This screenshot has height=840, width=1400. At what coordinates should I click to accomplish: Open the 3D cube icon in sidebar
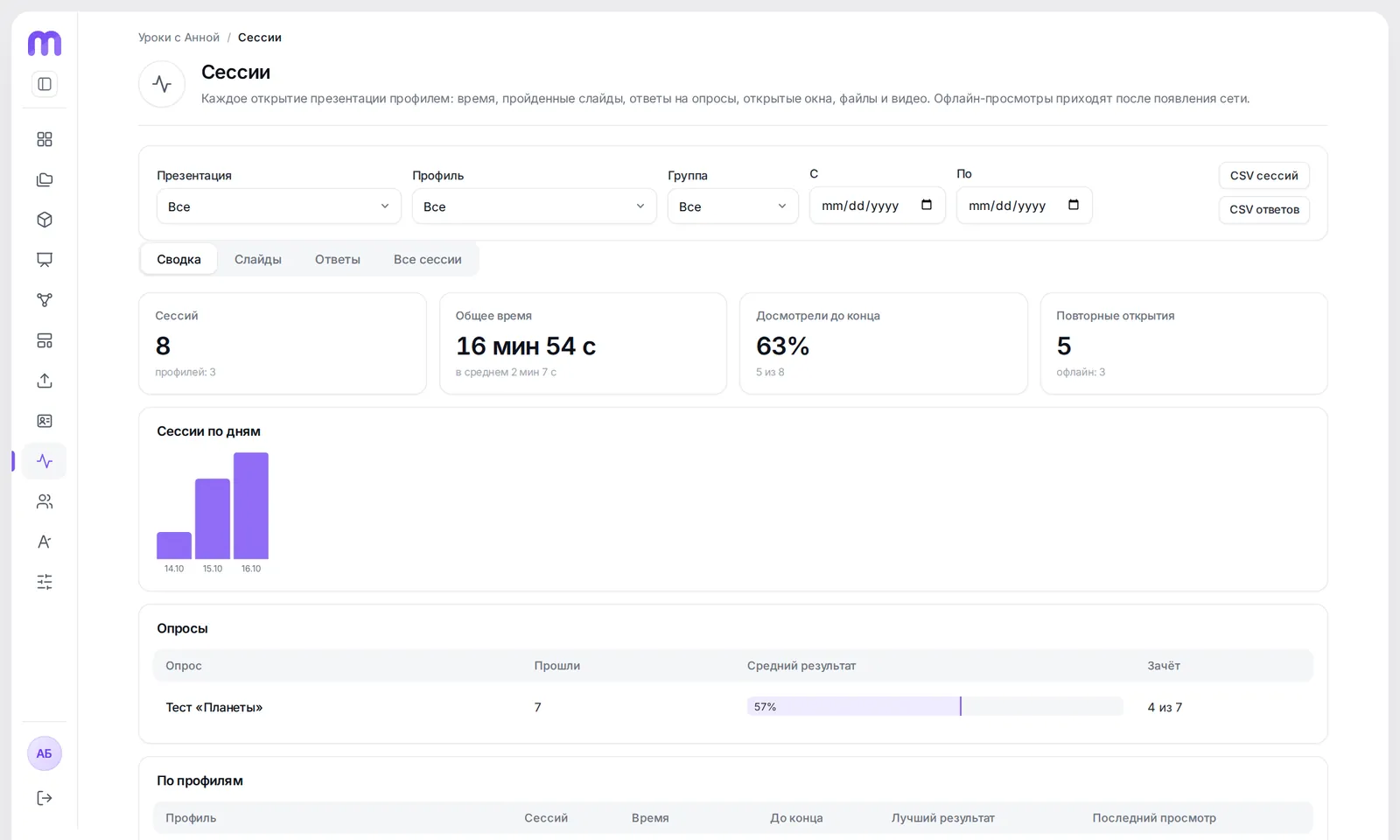(x=45, y=220)
